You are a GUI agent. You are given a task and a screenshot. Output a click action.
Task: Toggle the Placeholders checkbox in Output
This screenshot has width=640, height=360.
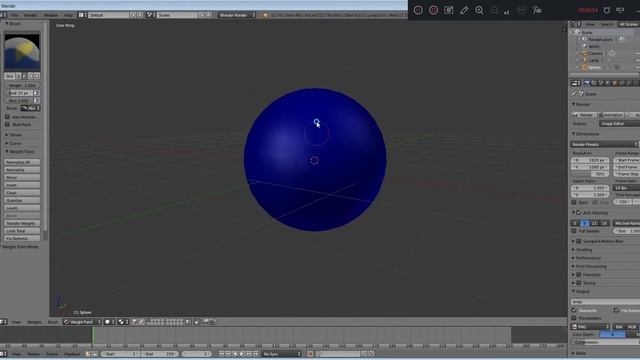[574, 318]
